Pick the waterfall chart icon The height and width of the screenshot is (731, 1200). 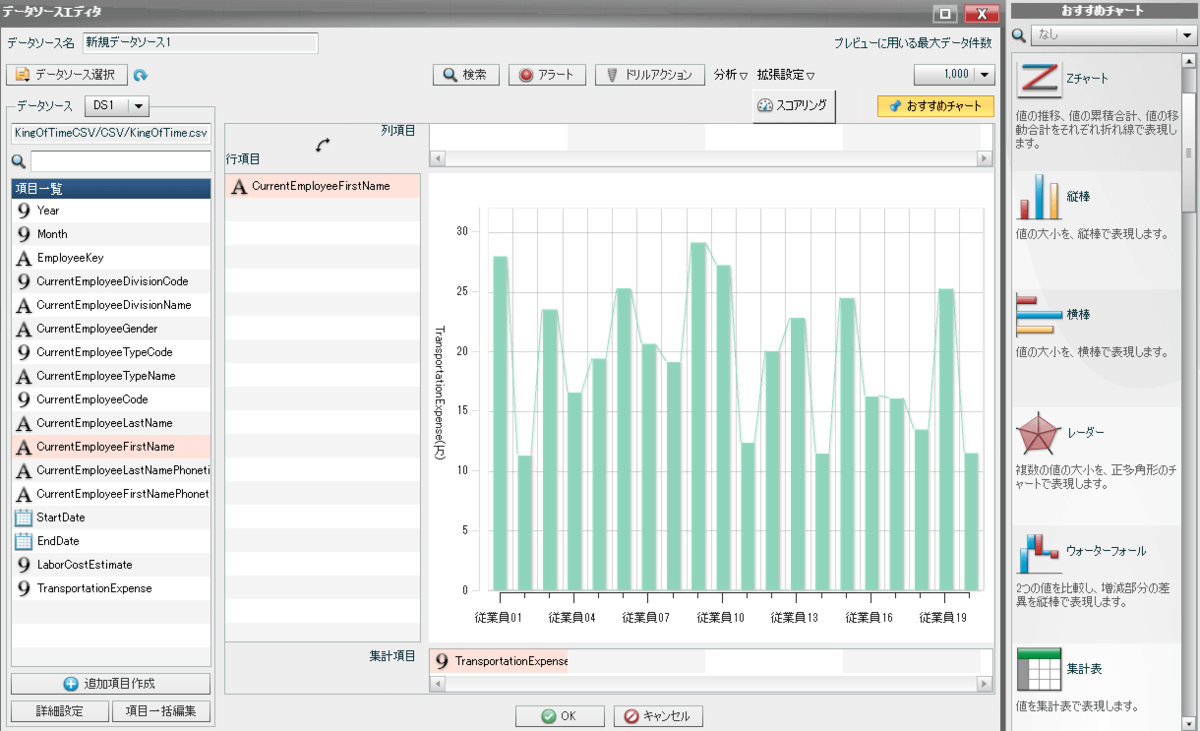click(1038, 551)
